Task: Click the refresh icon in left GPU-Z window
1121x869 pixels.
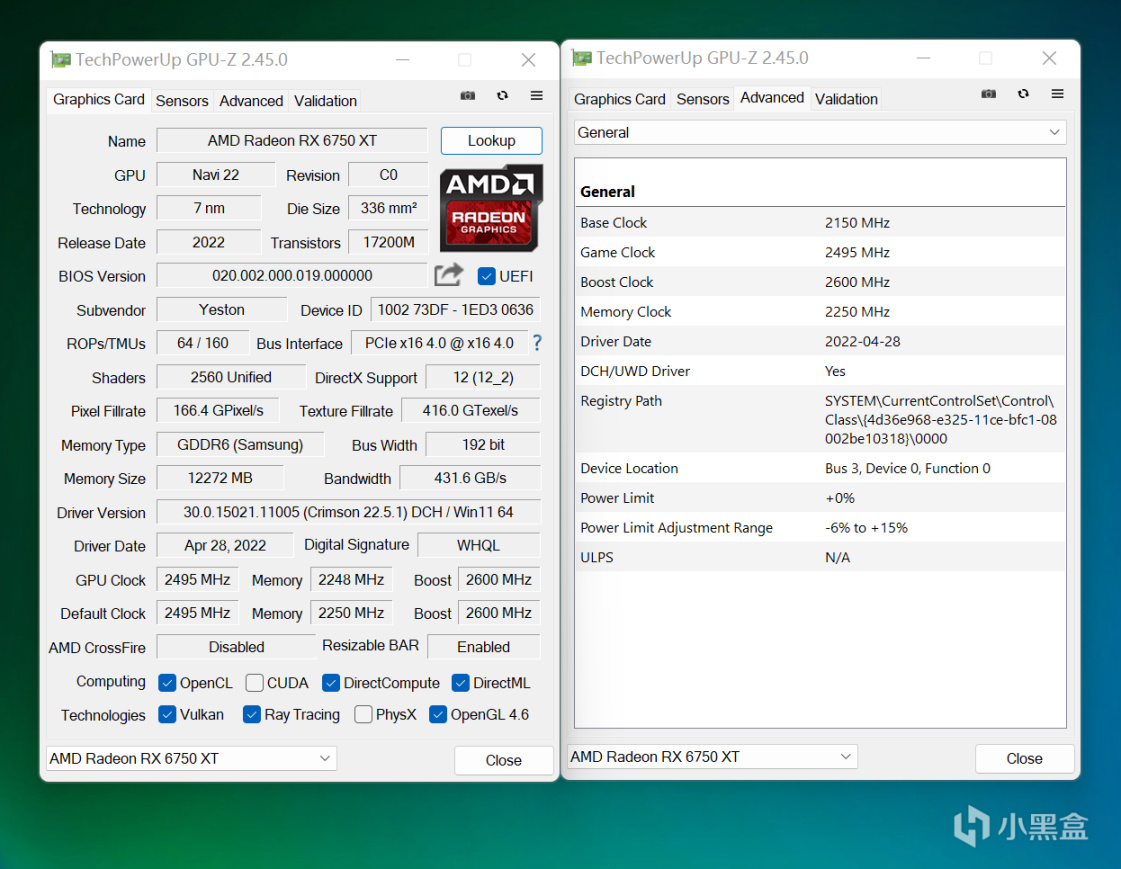Action: tap(503, 96)
